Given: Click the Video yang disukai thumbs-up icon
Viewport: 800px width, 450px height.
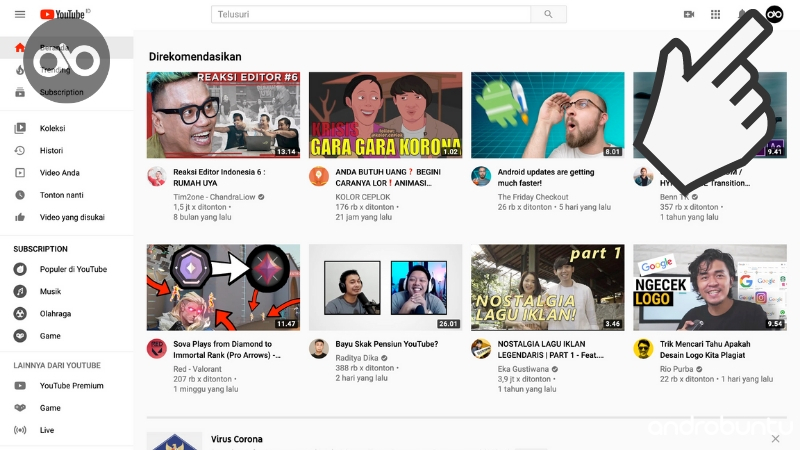Looking at the screenshot, I should pyautogui.click(x=20, y=217).
